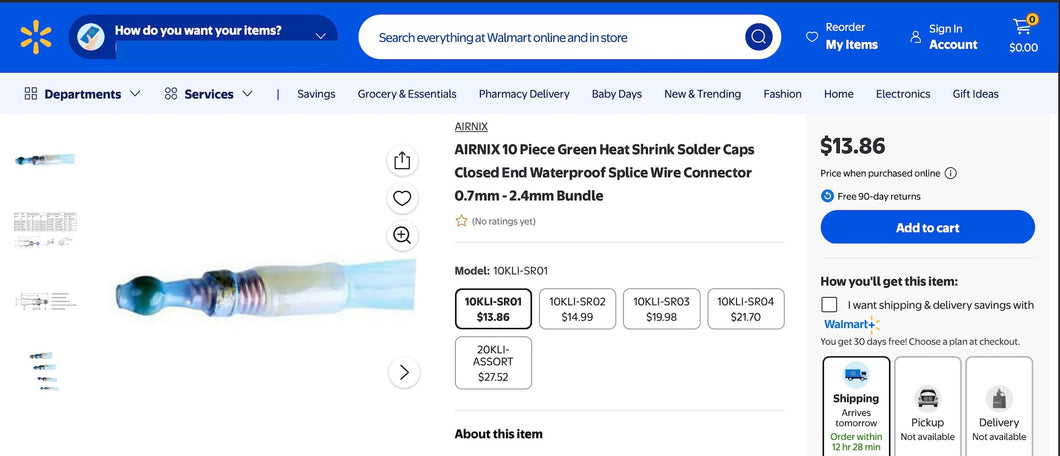Click the share product icon
This screenshot has height=456, width=1060.
click(402, 161)
